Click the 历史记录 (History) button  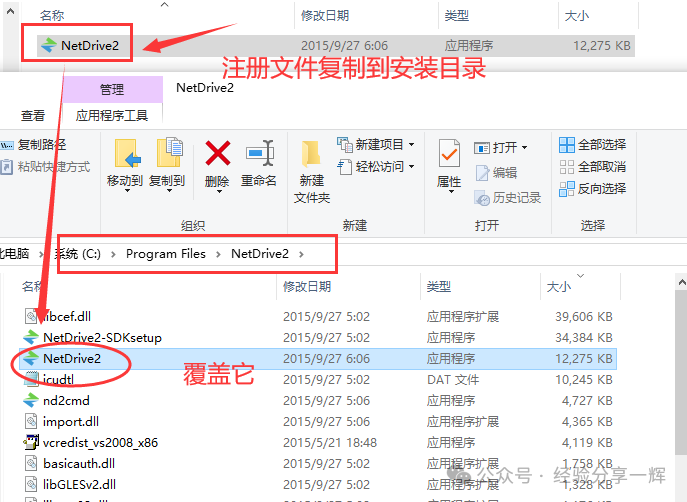point(508,198)
